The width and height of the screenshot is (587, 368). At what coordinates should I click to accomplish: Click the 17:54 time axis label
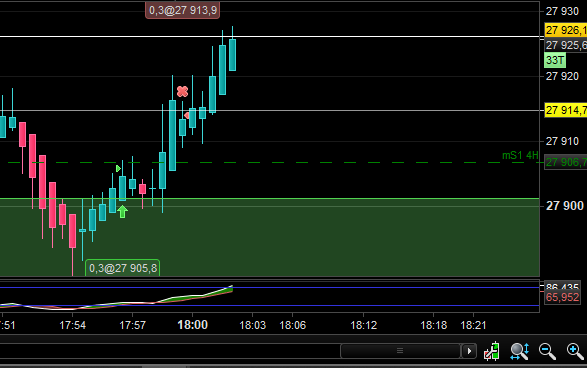(72, 325)
